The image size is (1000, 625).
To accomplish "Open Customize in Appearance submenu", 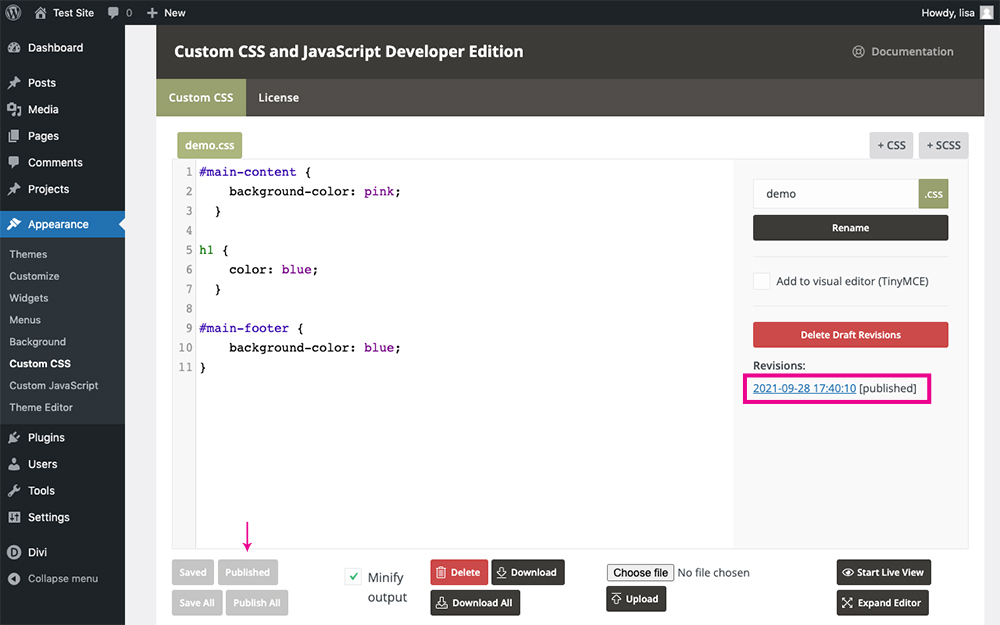I will point(34,276).
